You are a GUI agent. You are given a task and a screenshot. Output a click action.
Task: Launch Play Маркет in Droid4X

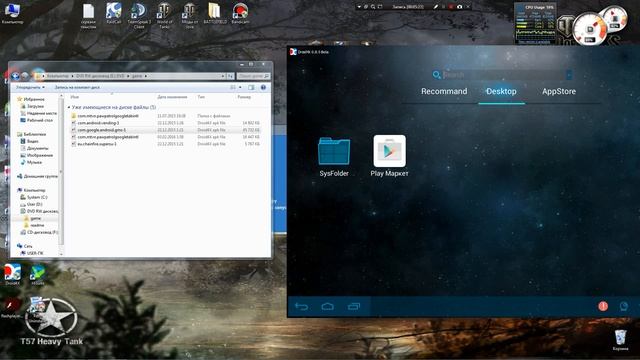pos(389,156)
